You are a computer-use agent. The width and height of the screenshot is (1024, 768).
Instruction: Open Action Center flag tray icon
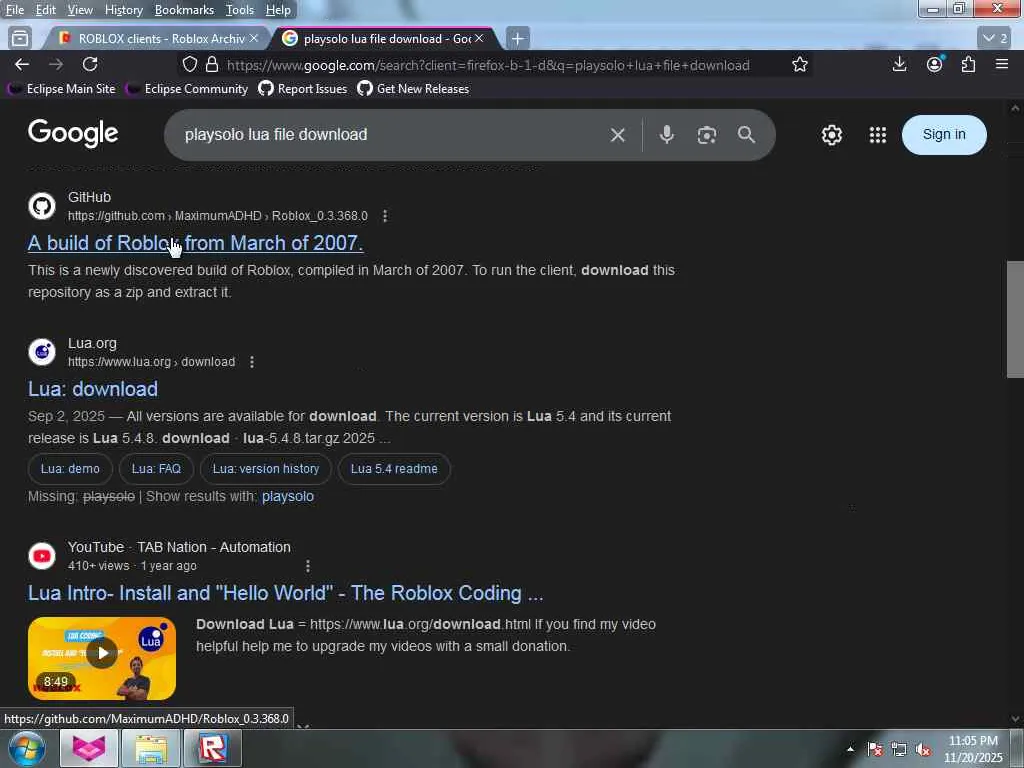[x=875, y=750]
